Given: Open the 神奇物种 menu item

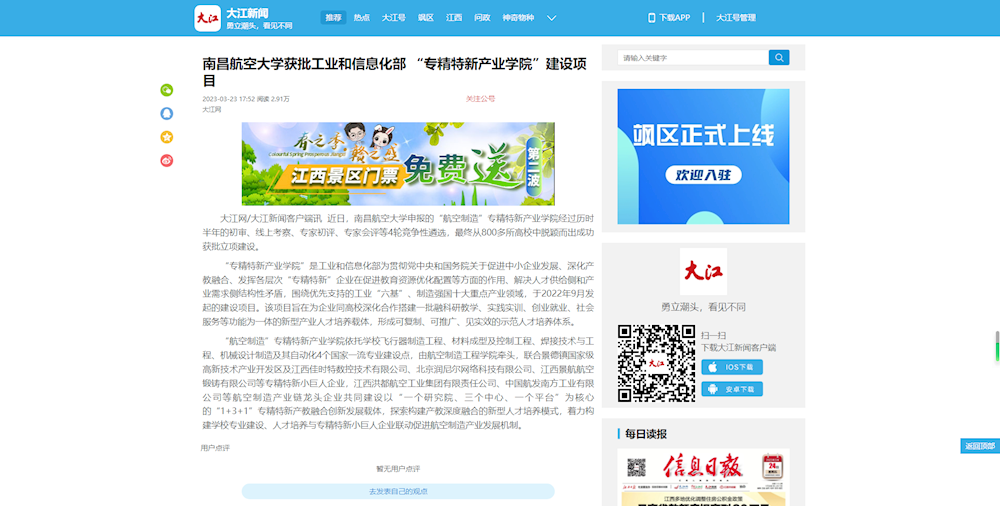Looking at the screenshot, I should tap(517, 18).
